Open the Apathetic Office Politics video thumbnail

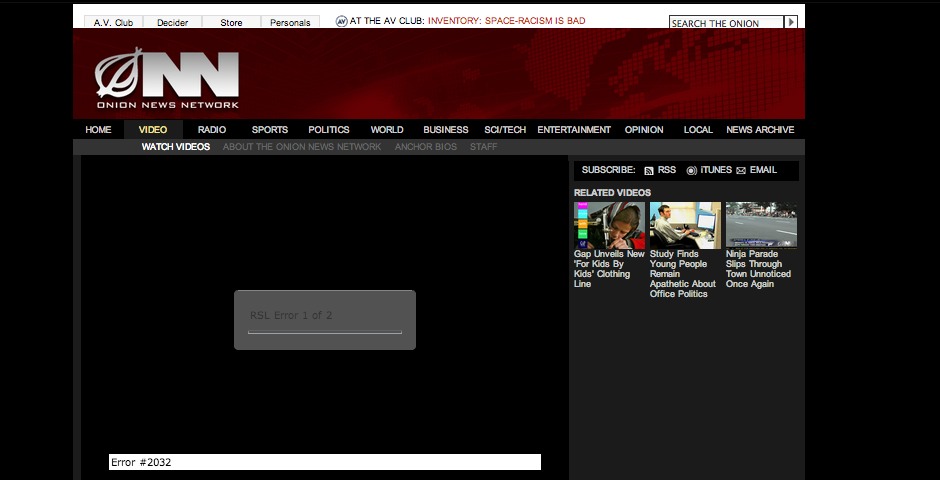pyautogui.click(x=685, y=225)
